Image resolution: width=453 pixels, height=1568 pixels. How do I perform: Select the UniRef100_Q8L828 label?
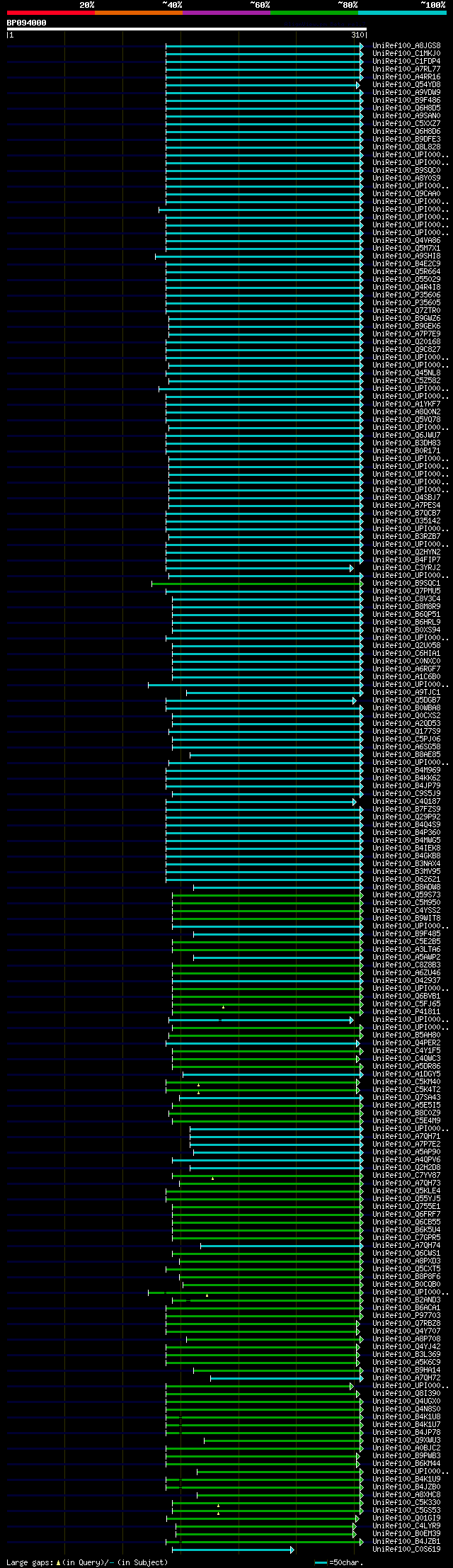coord(406,147)
